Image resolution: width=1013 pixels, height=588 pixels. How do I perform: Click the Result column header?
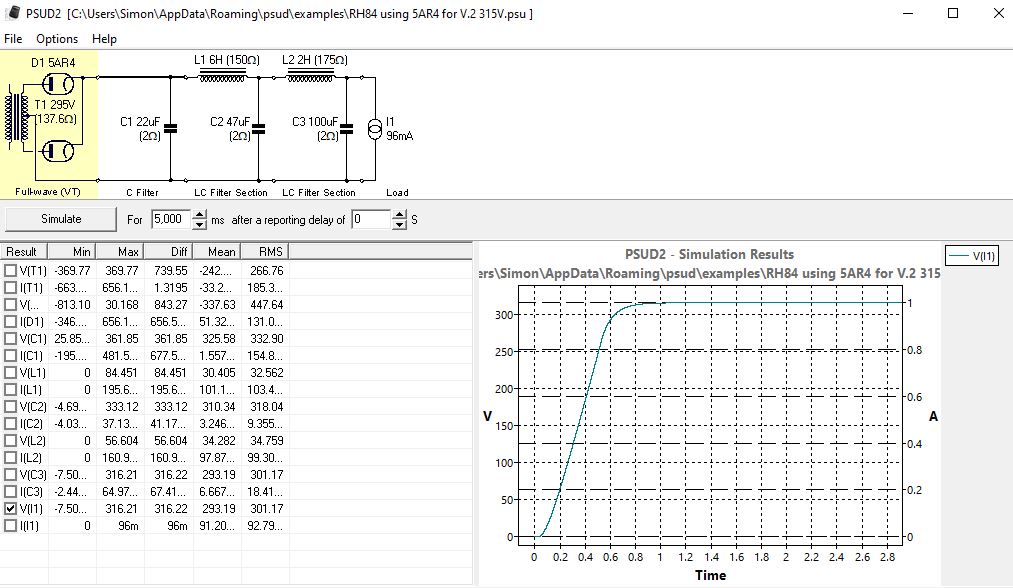click(24, 251)
